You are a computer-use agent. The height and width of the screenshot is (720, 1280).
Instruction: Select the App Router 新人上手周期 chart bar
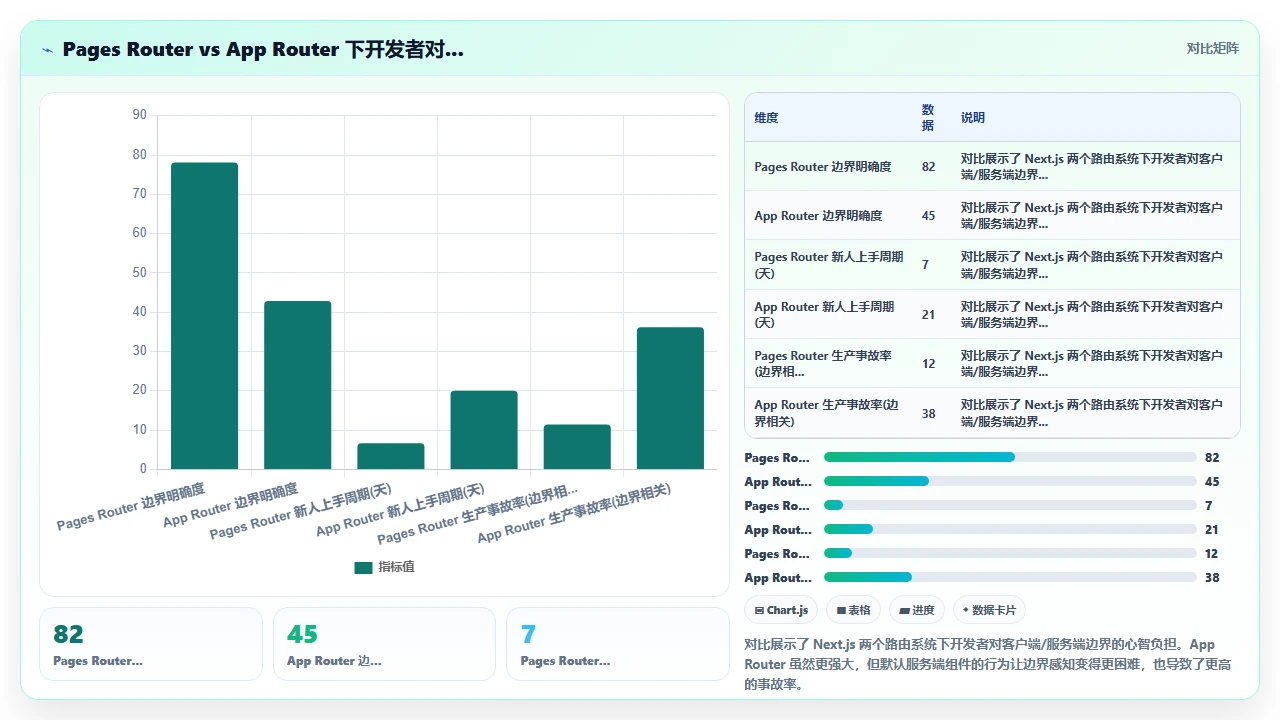coord(484,430)
